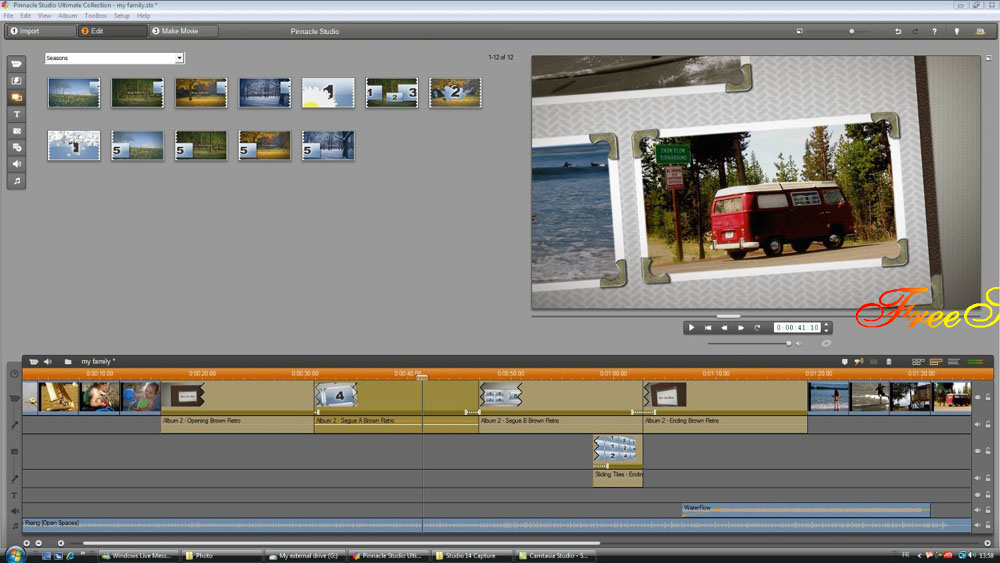Click the Title track T icon
The width and height of the screenshot is (1000, 563).
[x=14, y=495]
